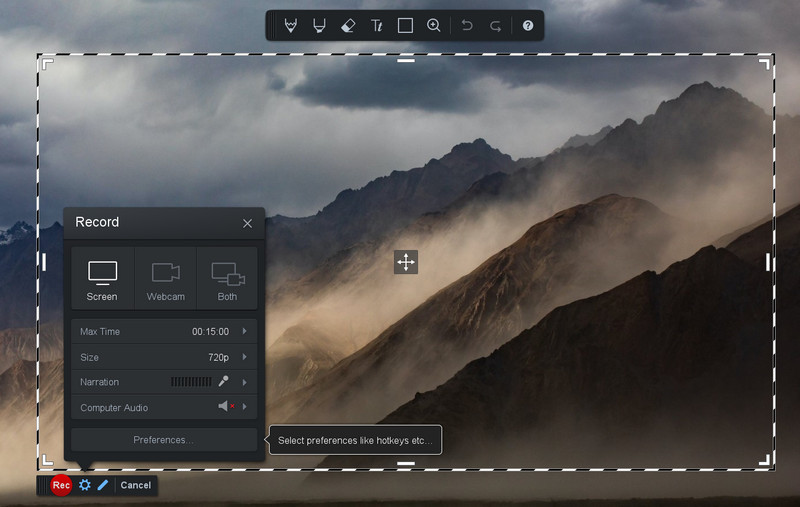Open the gear settings icon
The width and height of the screenshot is (800, 507).
click(x=85, y=485)
